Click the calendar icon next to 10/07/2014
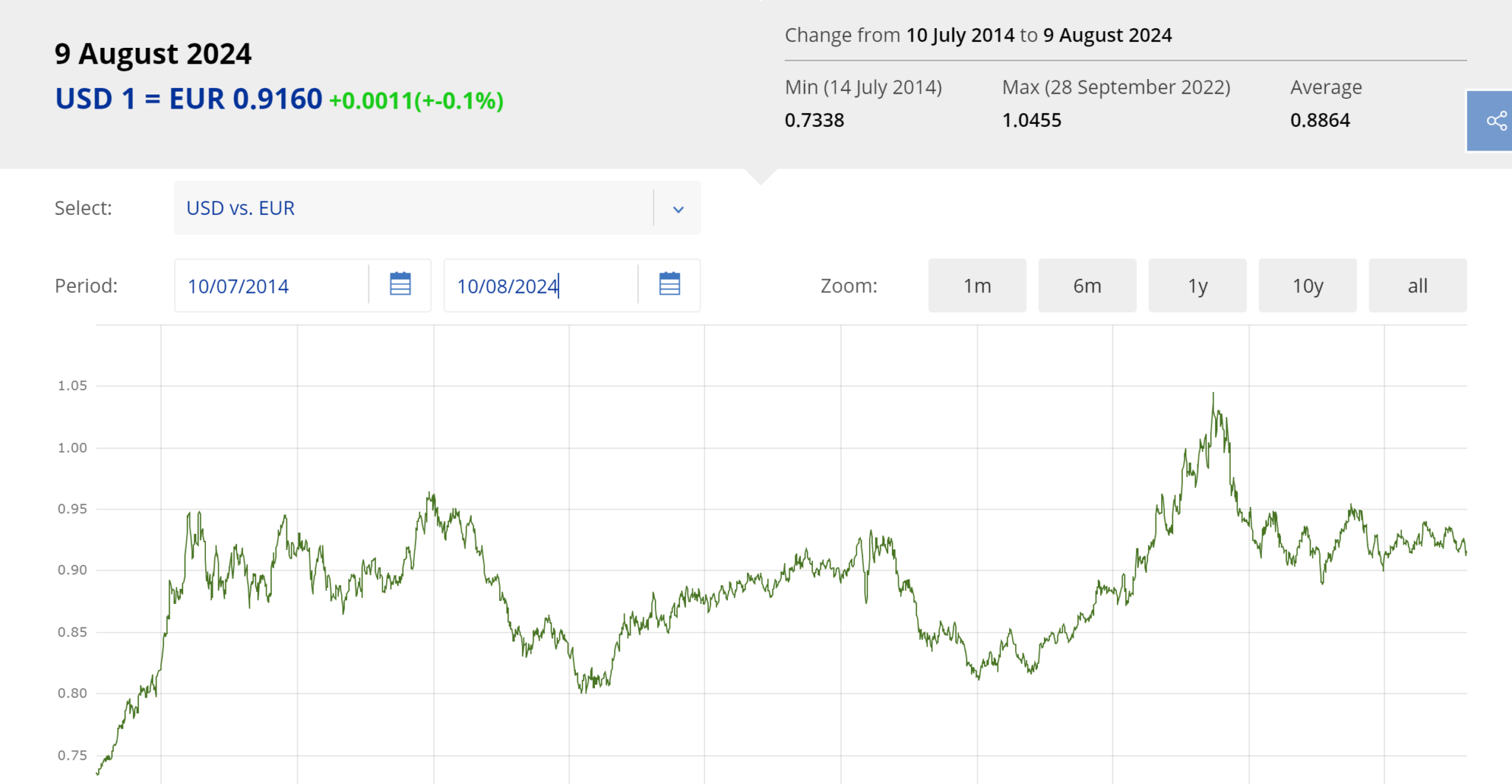This screenshot has height=784, width=1512. click(399, 284)
